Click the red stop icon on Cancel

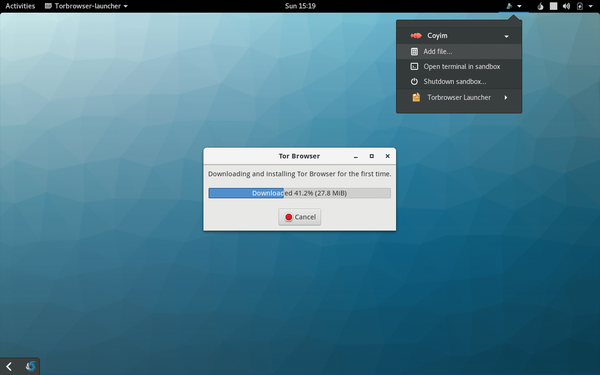(x=289, y=217)
